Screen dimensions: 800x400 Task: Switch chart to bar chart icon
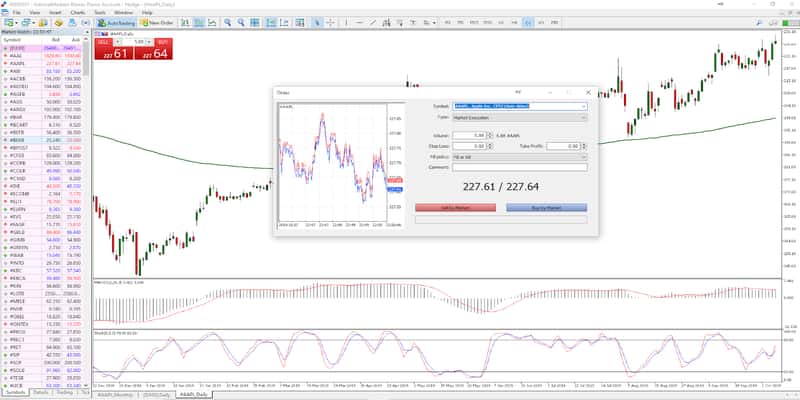click(185, 23)
